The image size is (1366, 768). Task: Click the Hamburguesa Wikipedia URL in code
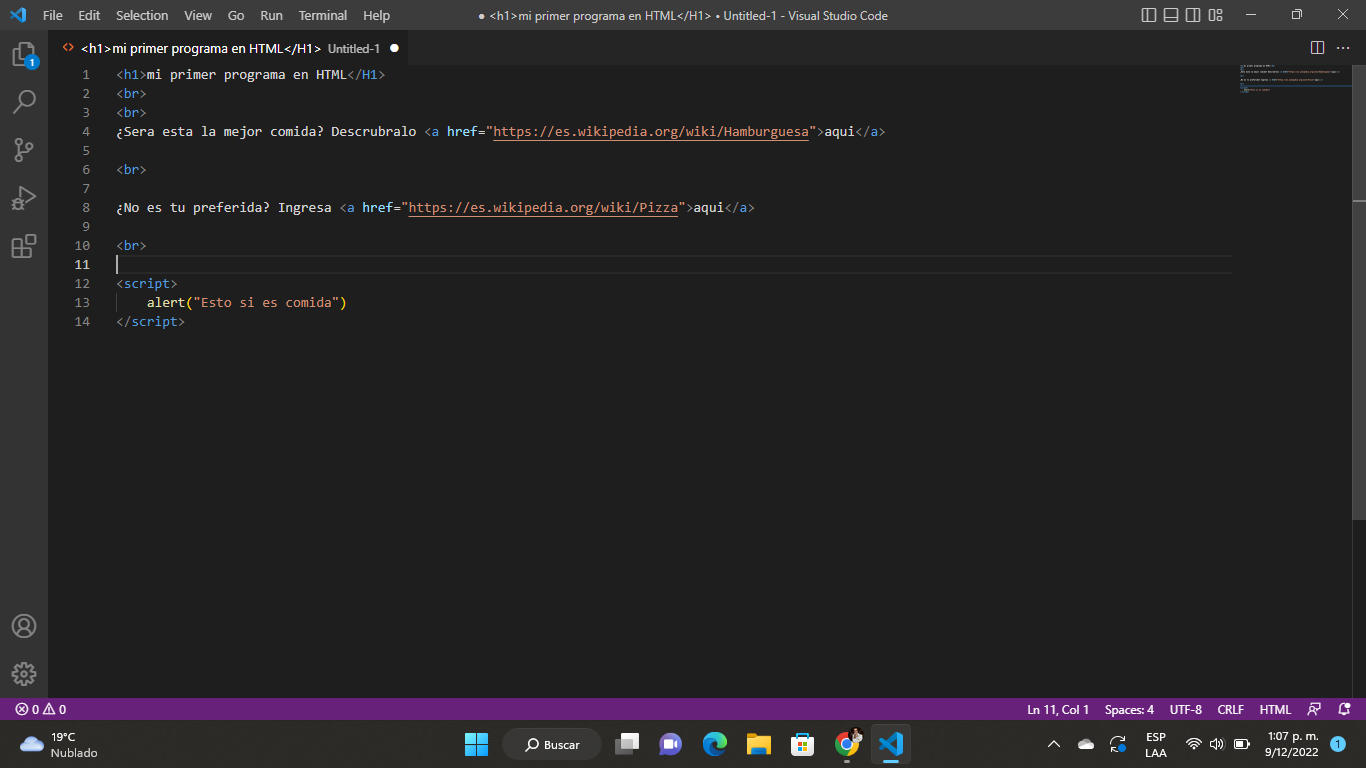coord(651,131)
